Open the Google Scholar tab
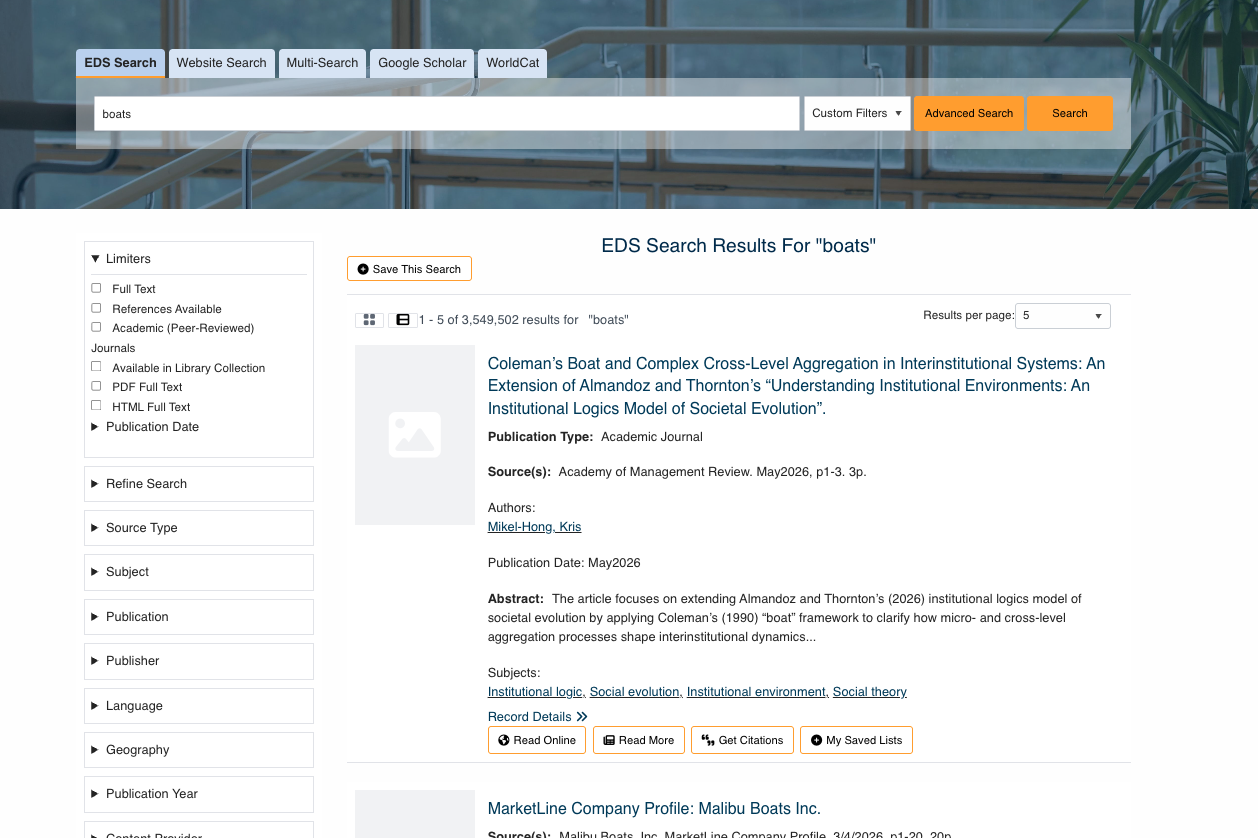Image resolution: width=1258 pixels, height=838 pixels. (x=422, y=63)
